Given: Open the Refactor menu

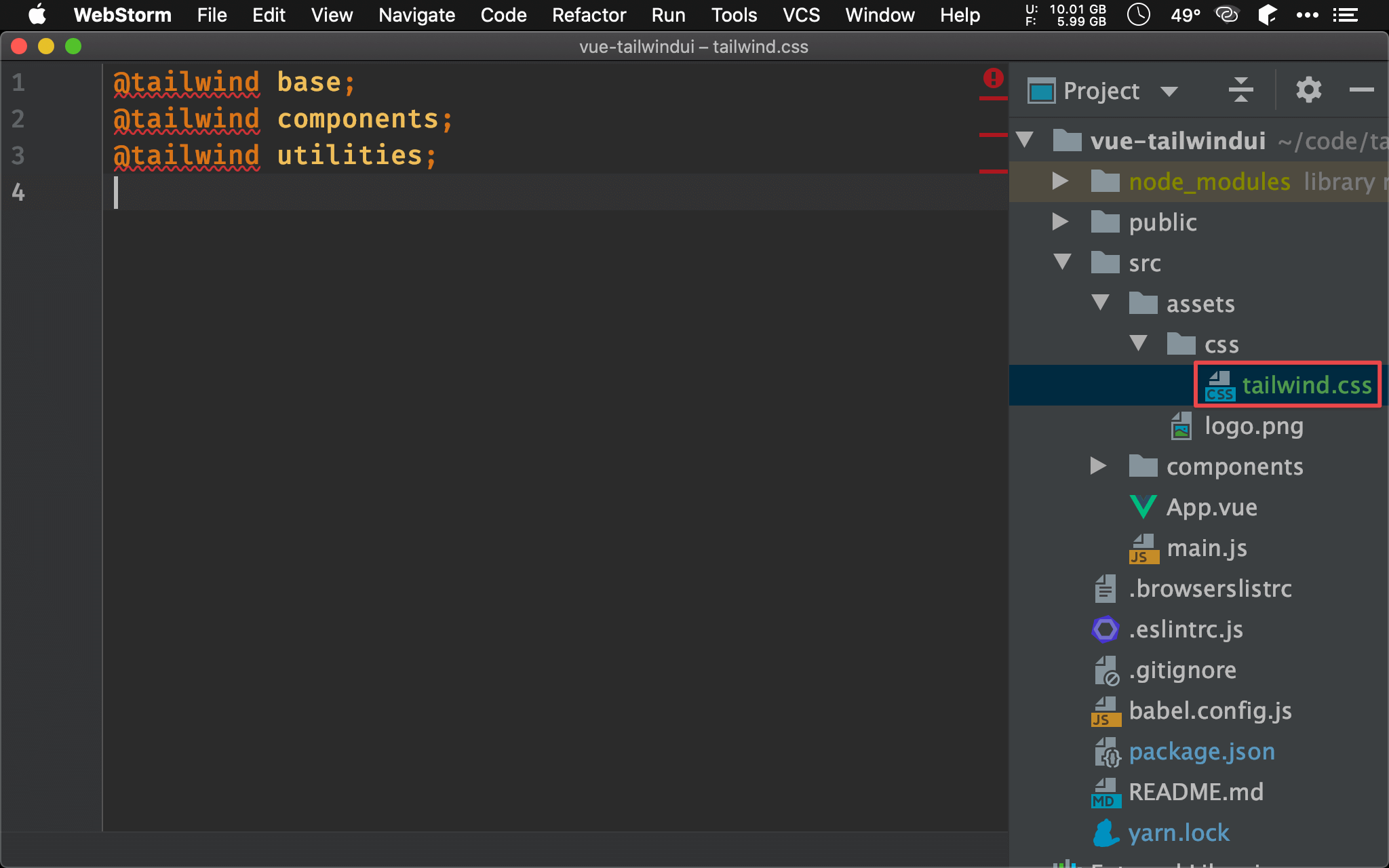Looking at the screenshot, I should click(589, 15).
